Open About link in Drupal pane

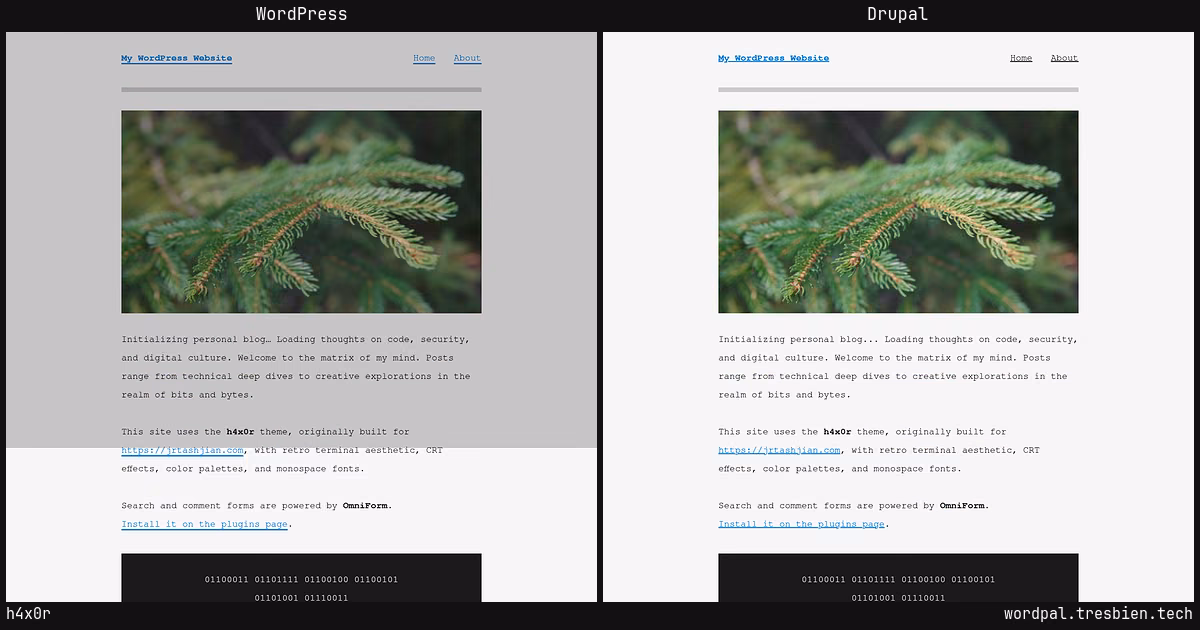pos(1064,58)
